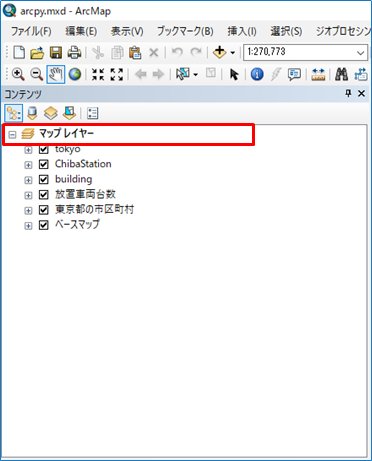Select the Pan hand tool
The height and width of the screenshot is (461, 372).
[x=55, y=74]
